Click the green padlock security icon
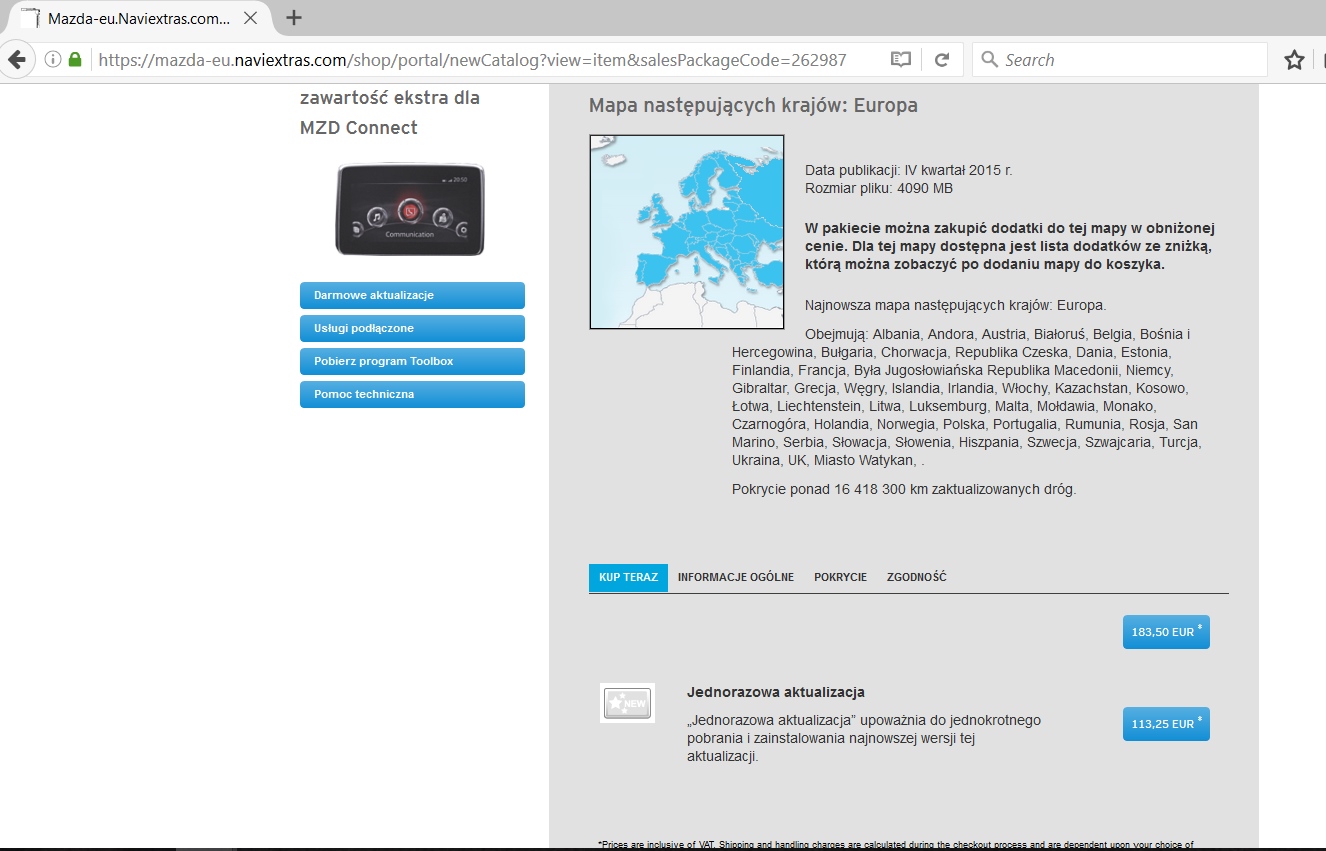The width and height of the screenshot is (1326, 851). tap(75, 60)
